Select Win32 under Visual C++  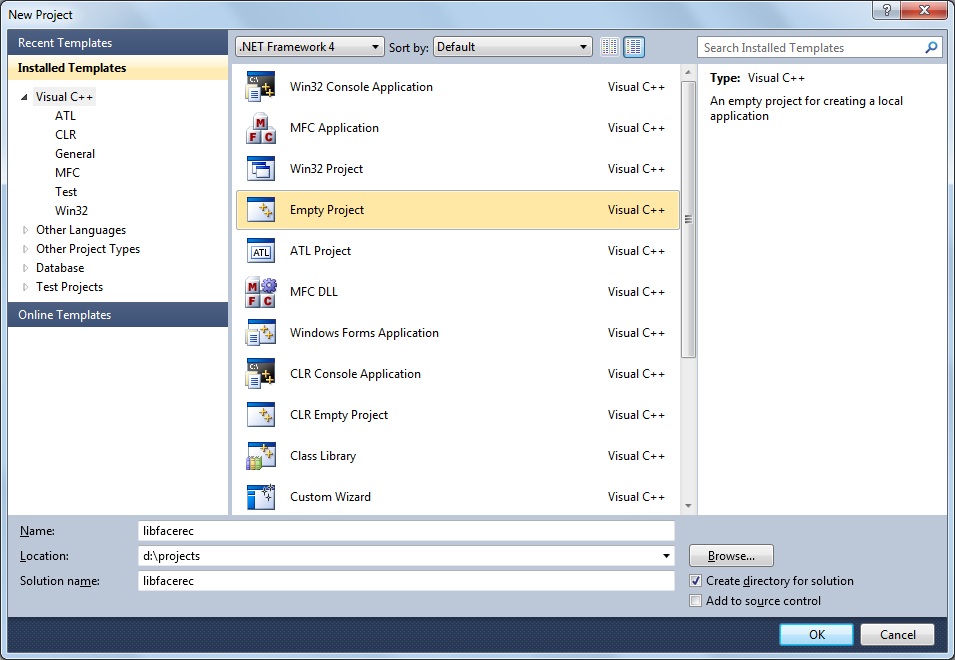[x=71, y=211]
